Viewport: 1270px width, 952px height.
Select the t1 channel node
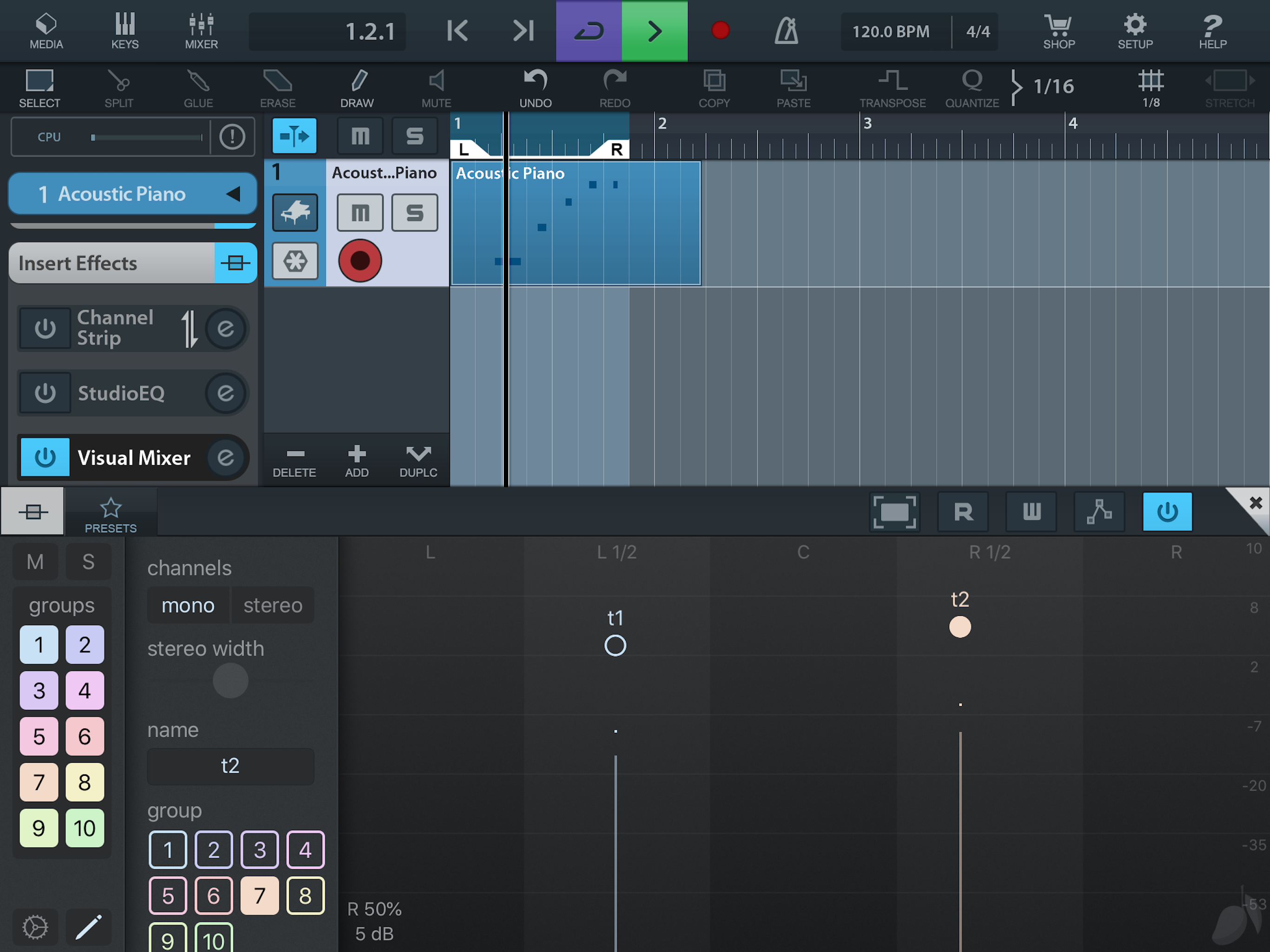pyautogui.click(x=615, y=645)
